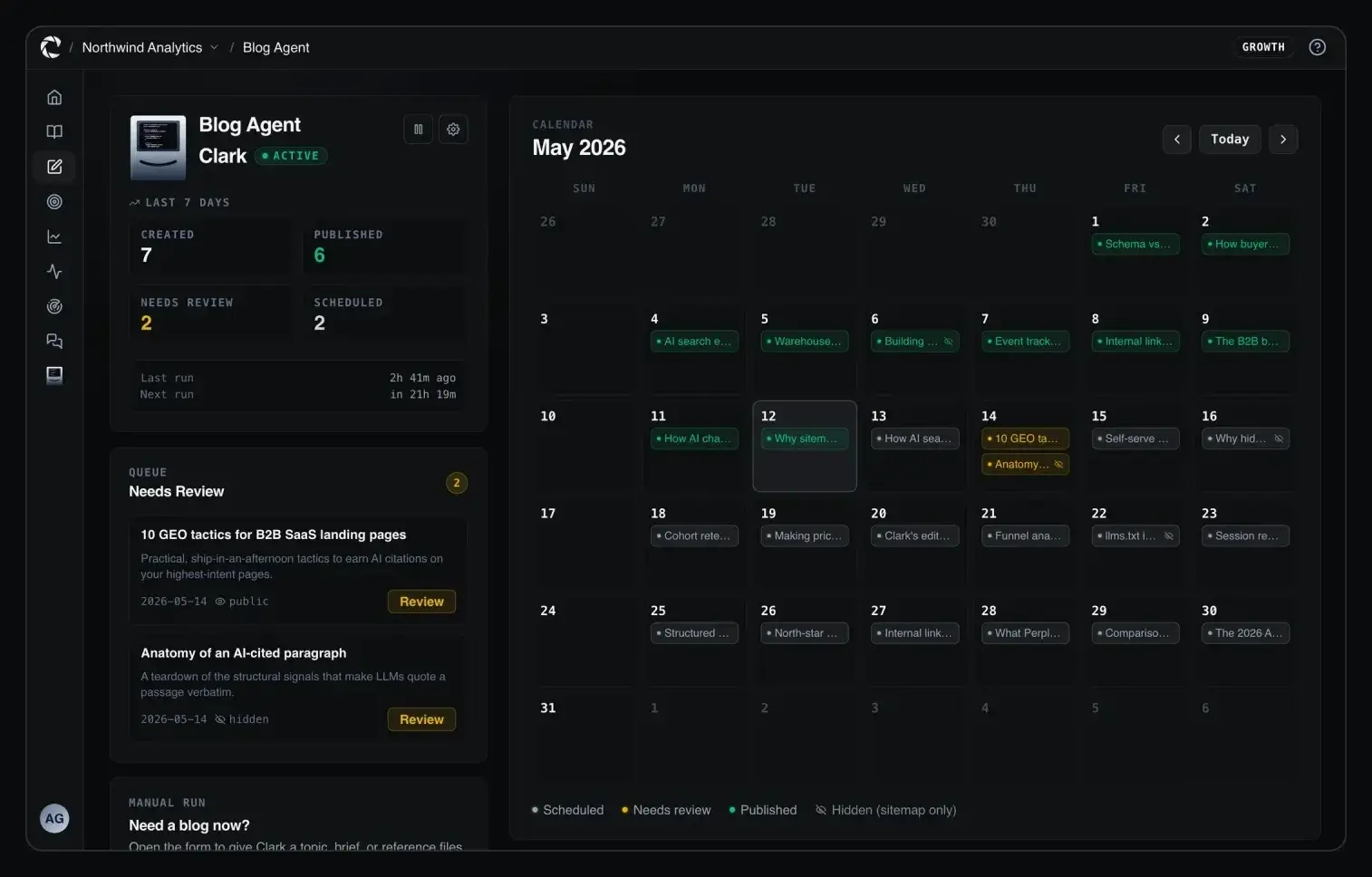This screenshot has height=877, width=1372.
Task: Open the '10 GEO ta...' needs-review event
Action: pyautogui.click(x=1025, y=438)
